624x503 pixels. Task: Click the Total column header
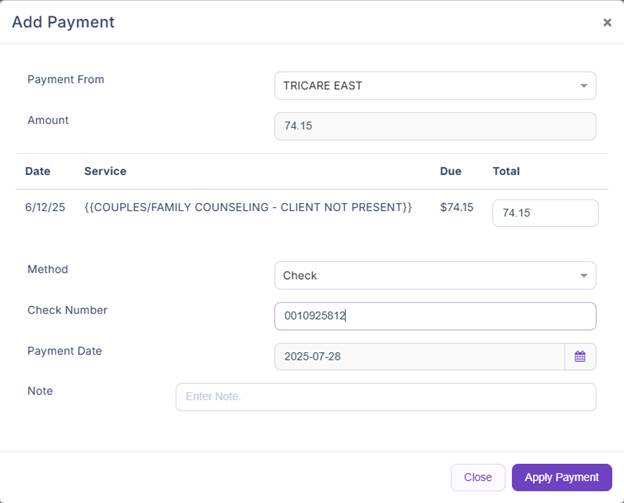coord(506,171)
